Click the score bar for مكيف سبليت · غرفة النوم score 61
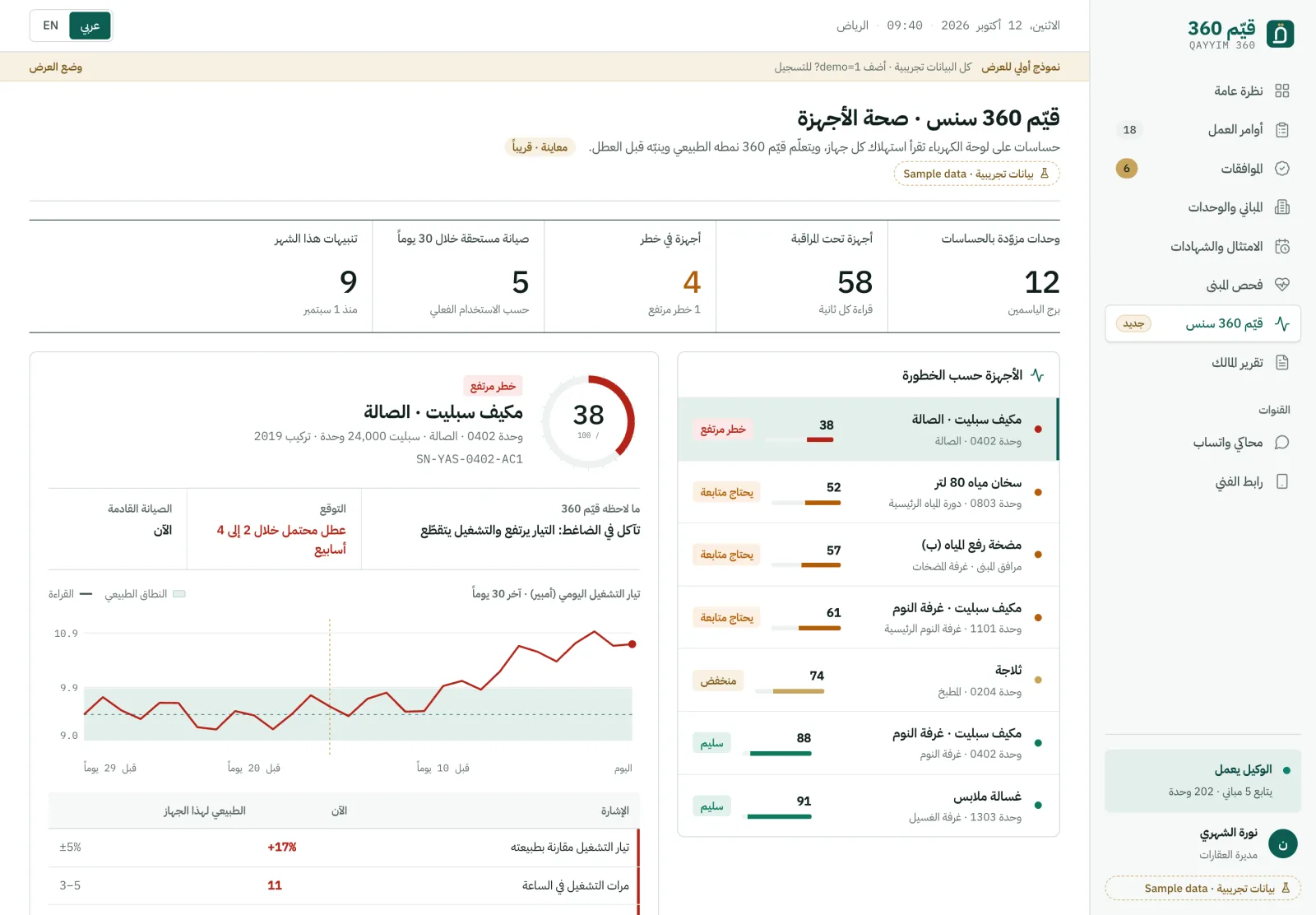This screenshot has width=1316, height=915. click(x=806, y=628)
